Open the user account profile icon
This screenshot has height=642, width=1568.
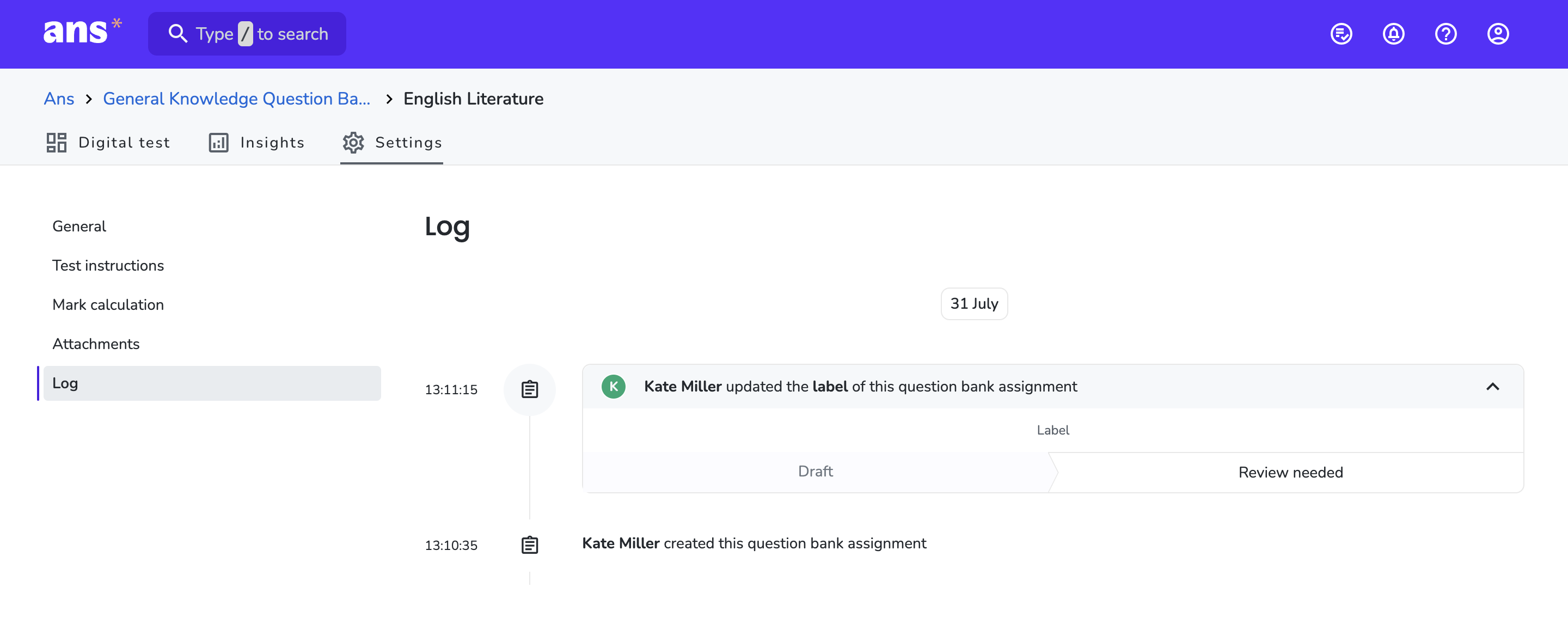[1498, 33]
